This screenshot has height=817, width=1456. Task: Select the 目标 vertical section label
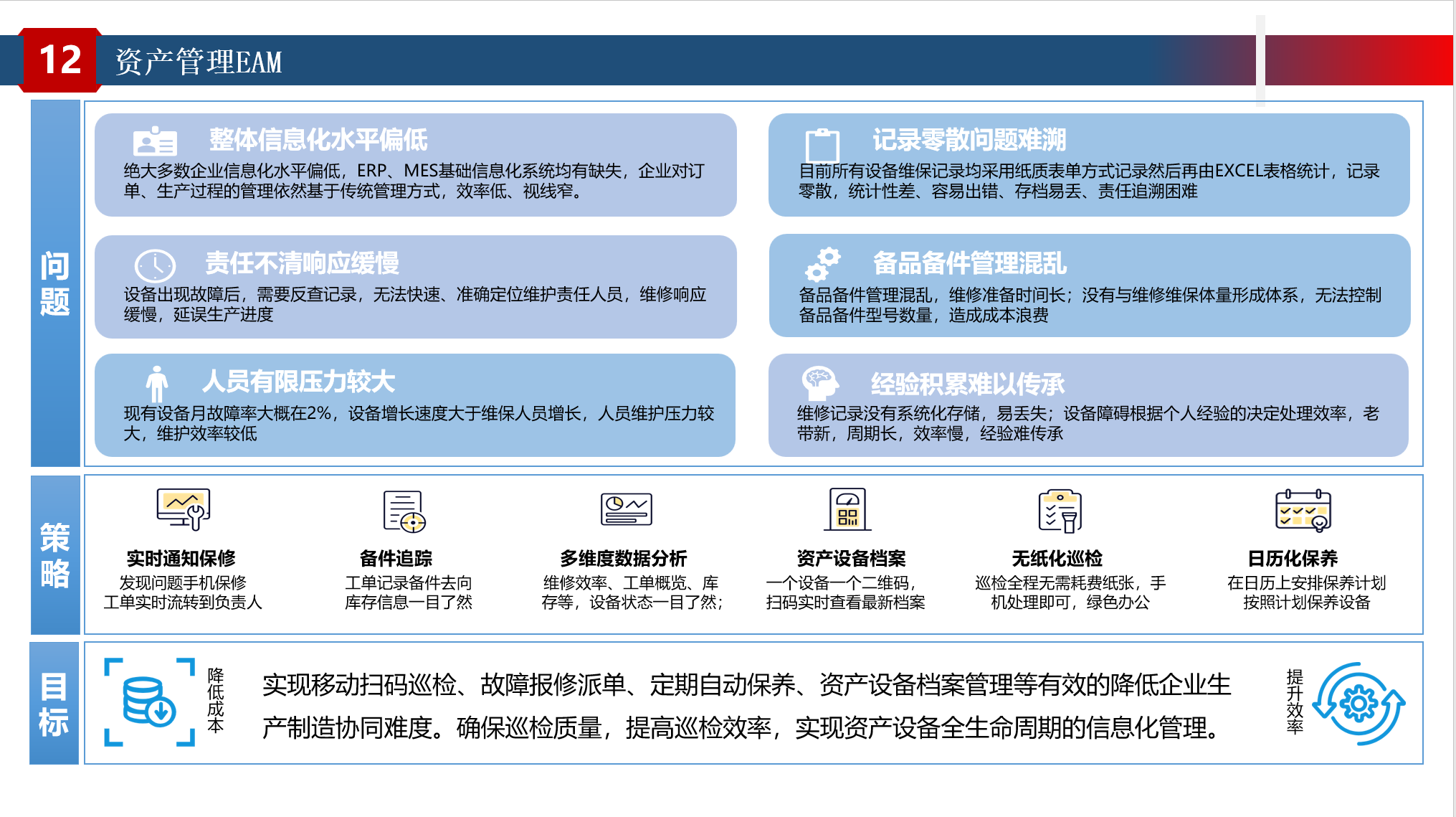click(x=54, y=704)
